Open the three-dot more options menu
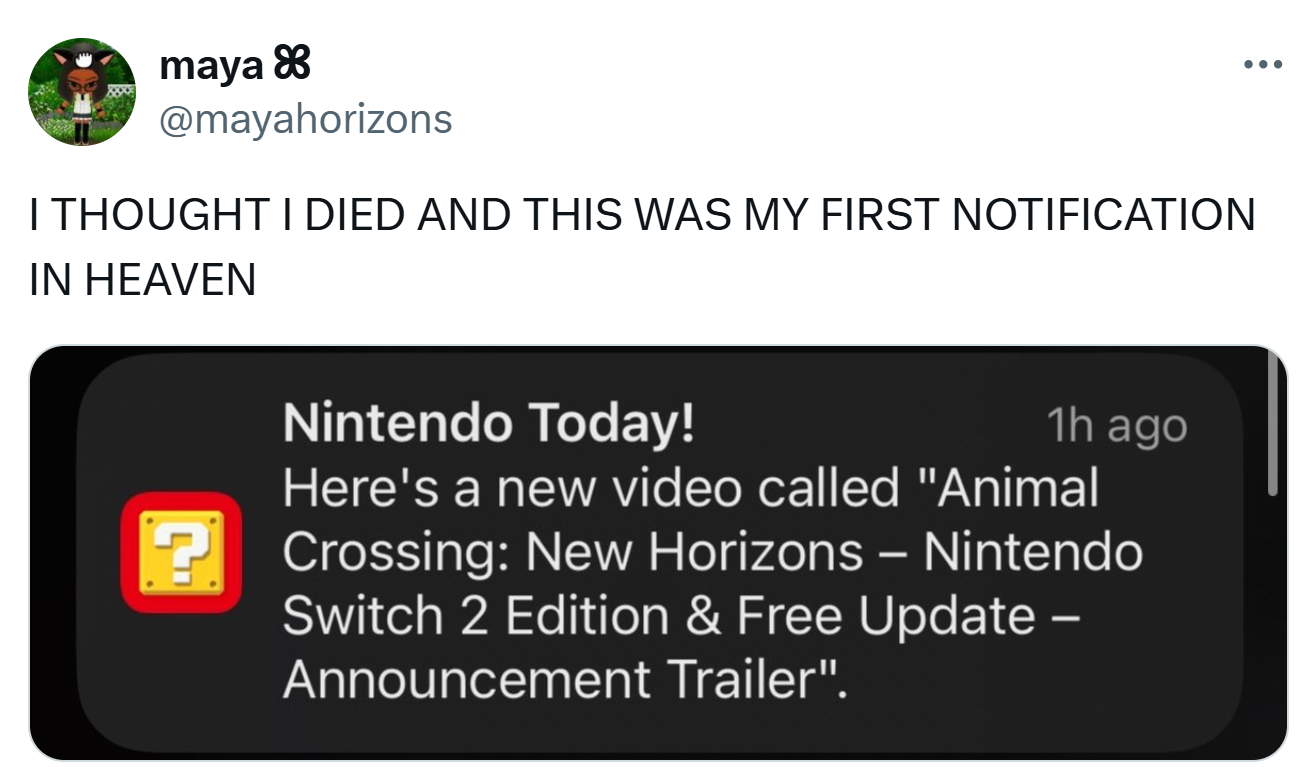The image size is (1312, 767). [x=1262, y=66]
